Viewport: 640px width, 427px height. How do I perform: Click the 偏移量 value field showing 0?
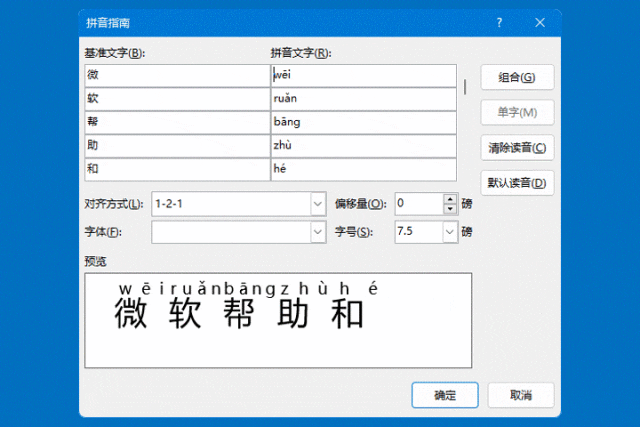click(419, 204)
